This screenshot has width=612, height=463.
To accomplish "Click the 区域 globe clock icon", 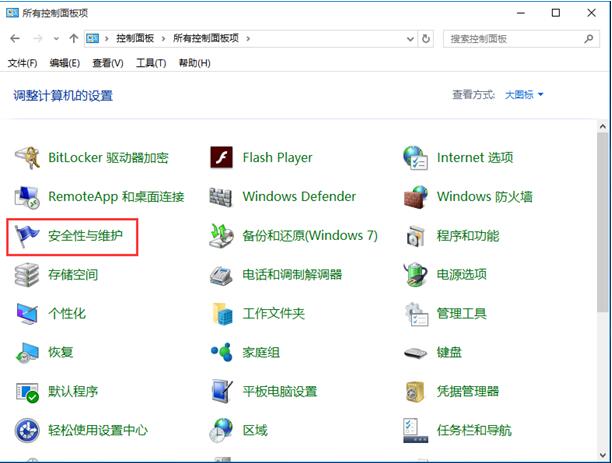I will coord(221,430).
